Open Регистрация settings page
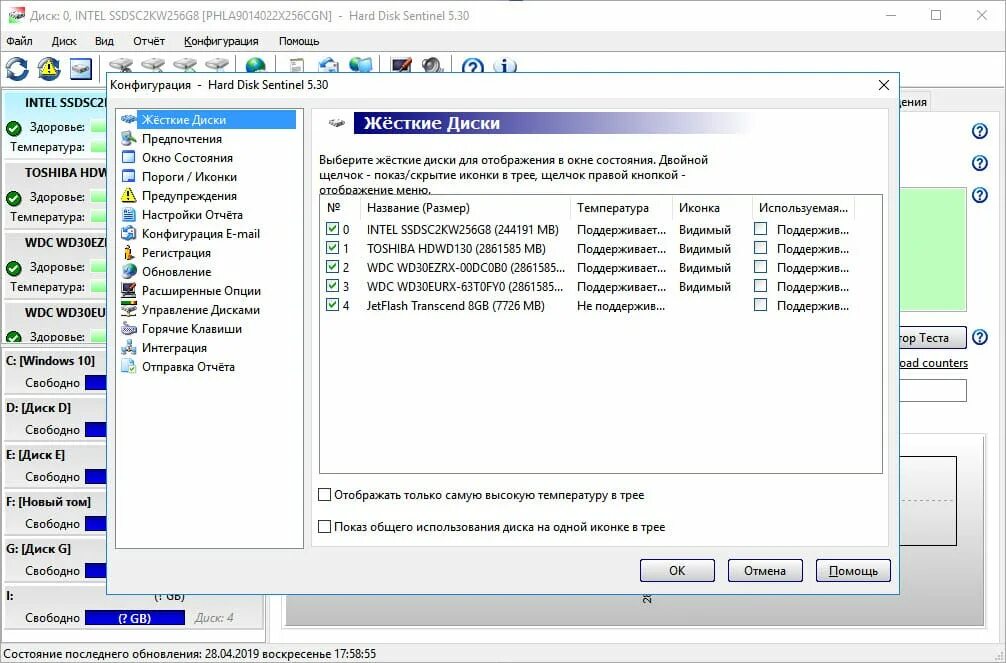The image size is (1006, 663). click(176, 253)
